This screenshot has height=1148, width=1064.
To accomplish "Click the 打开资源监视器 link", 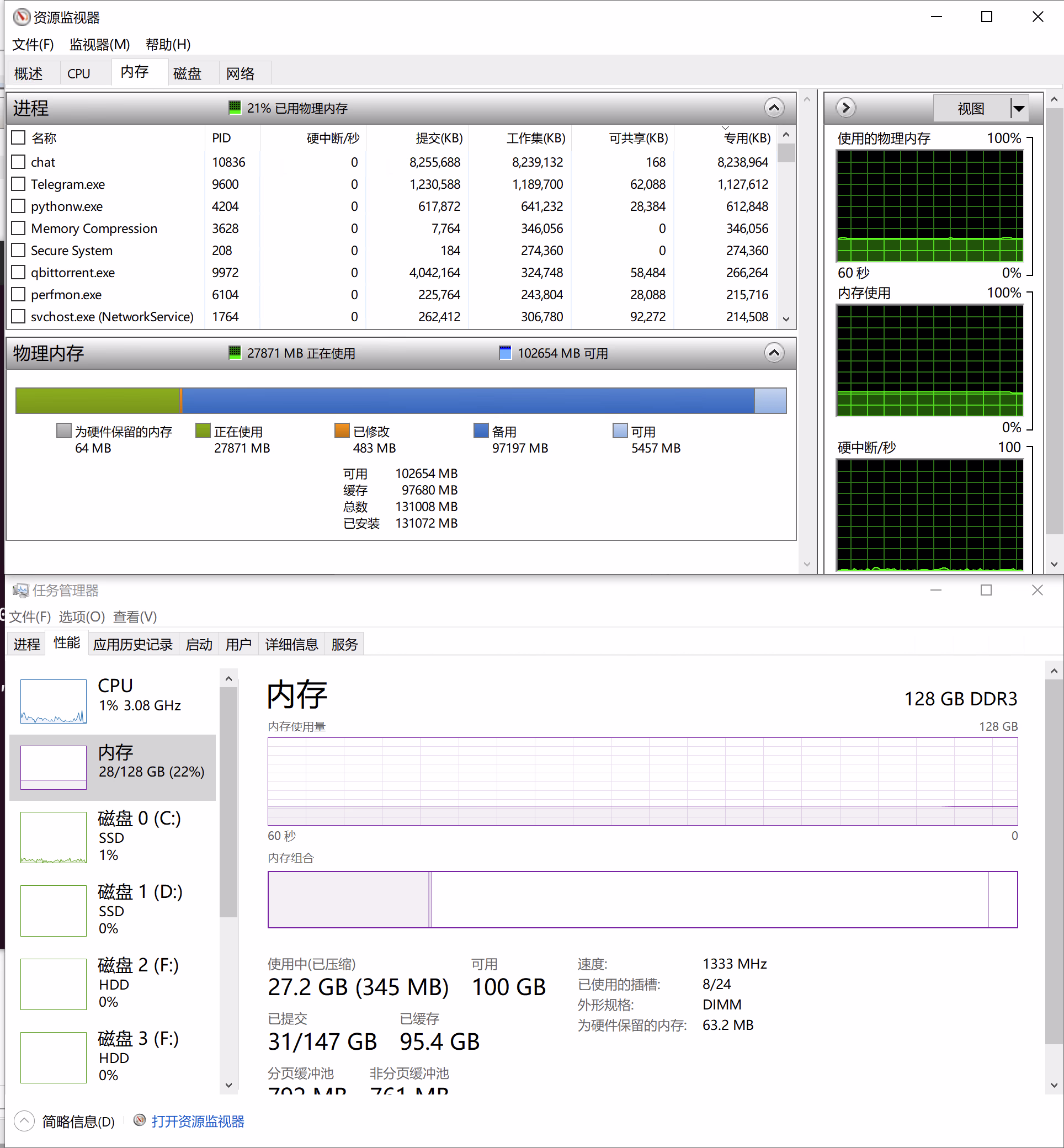I will 198,1121.
